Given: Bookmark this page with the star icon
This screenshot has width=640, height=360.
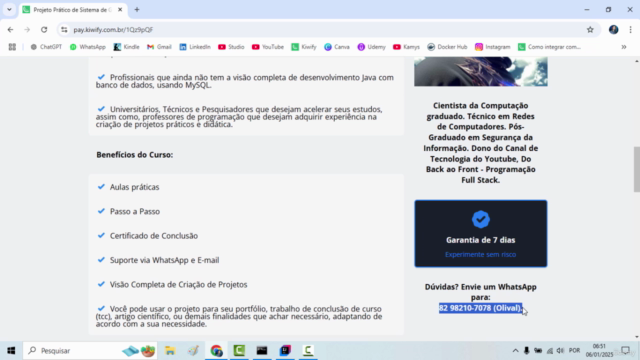Looking at the screenshot, I should tap(590, 29).
